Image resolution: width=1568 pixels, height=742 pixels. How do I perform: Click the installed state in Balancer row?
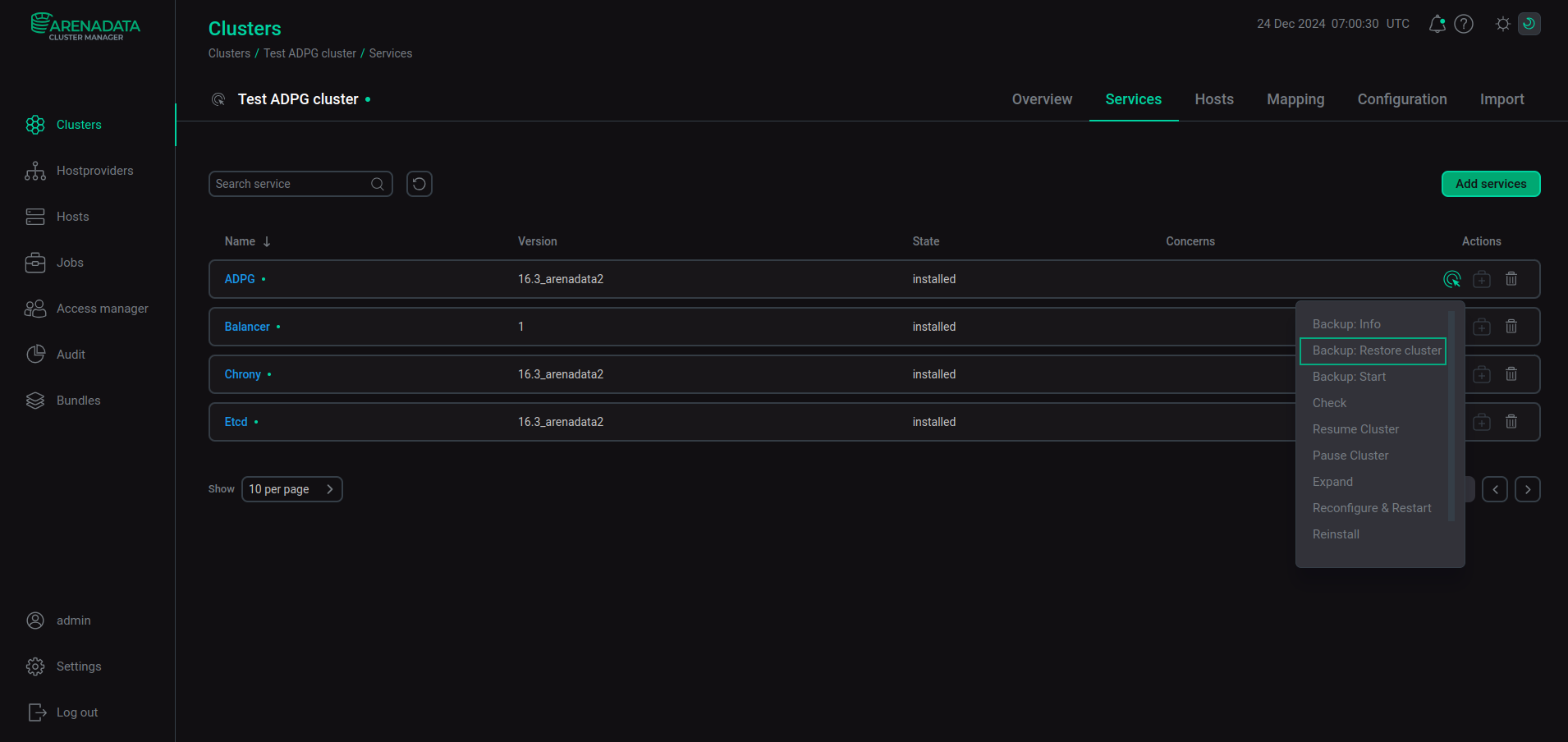click(x=934, y=327)
